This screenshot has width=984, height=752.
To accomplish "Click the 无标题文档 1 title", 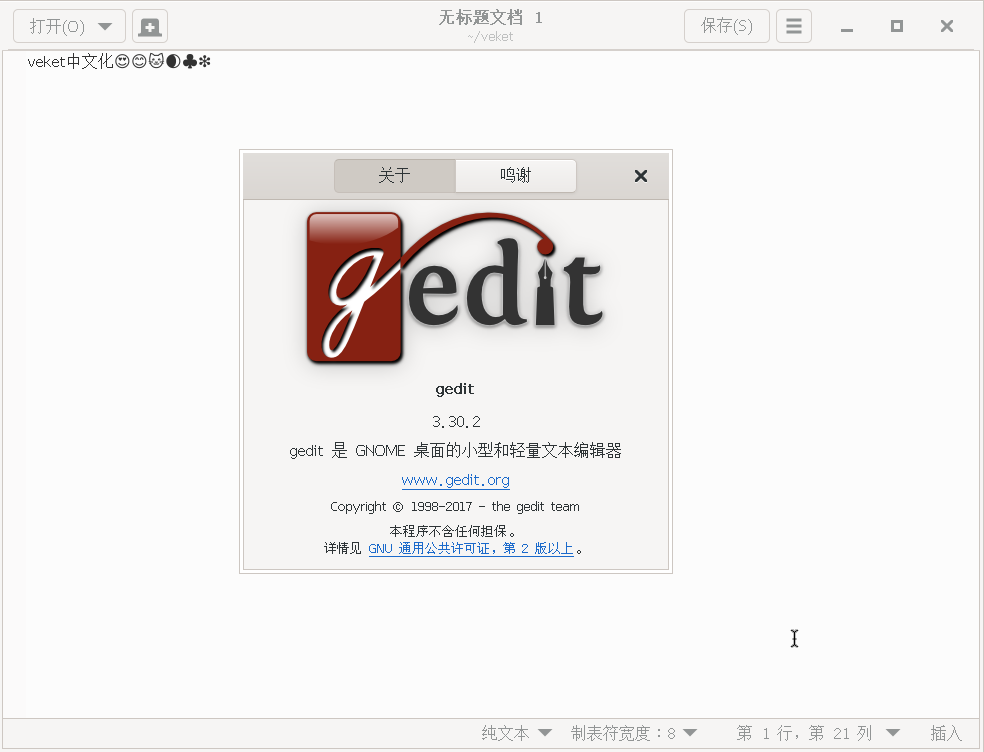I will point(490,18).
